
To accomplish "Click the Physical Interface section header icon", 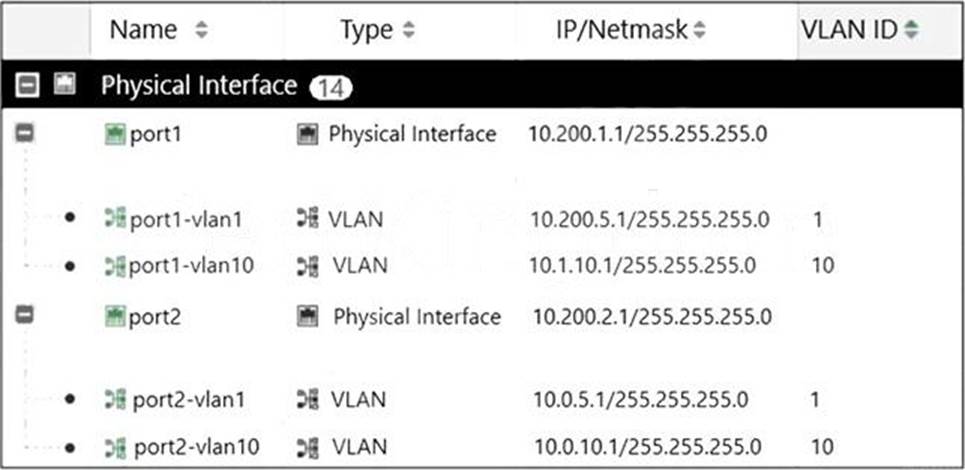I will 65,87.
